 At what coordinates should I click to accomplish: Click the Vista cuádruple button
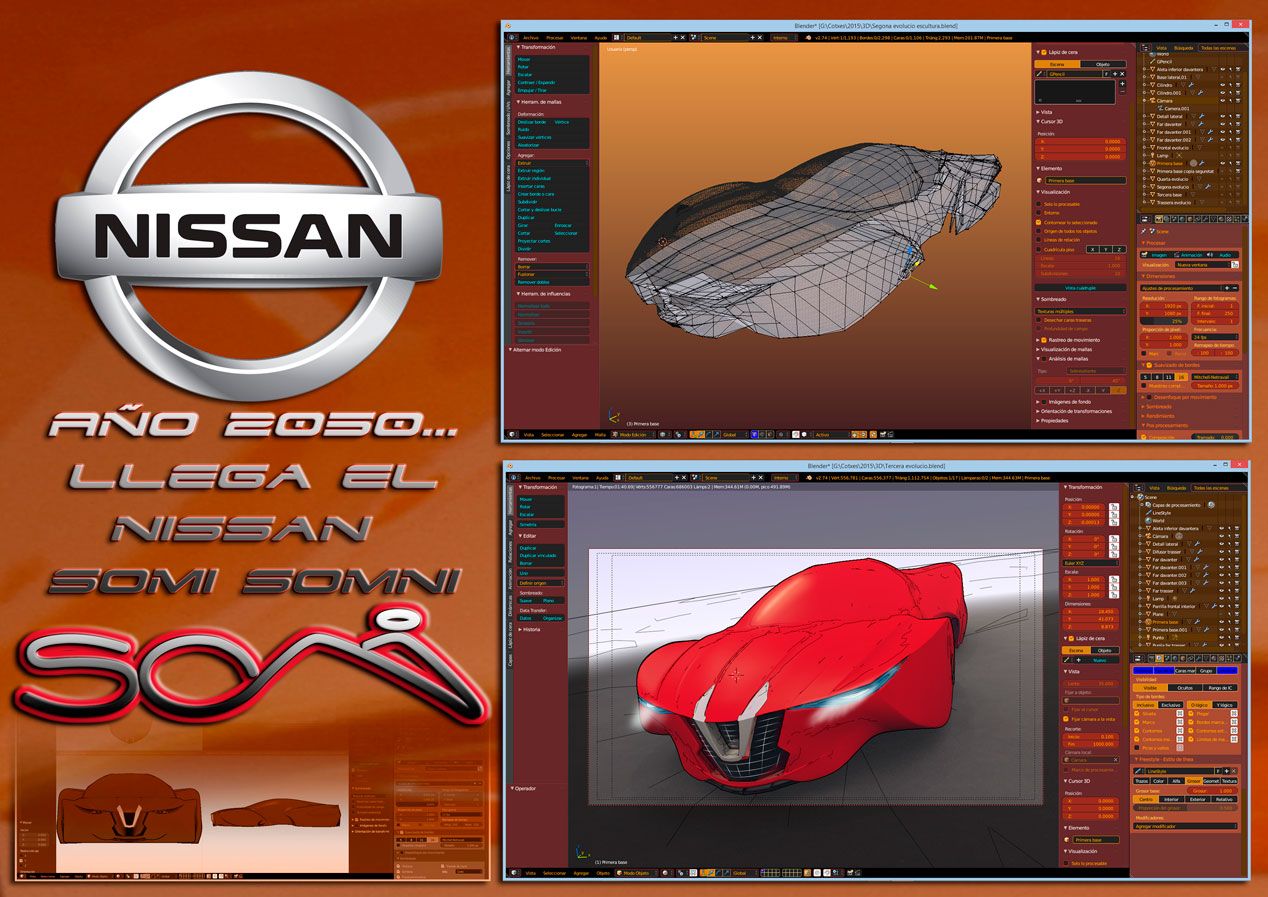coord(1080,287)
